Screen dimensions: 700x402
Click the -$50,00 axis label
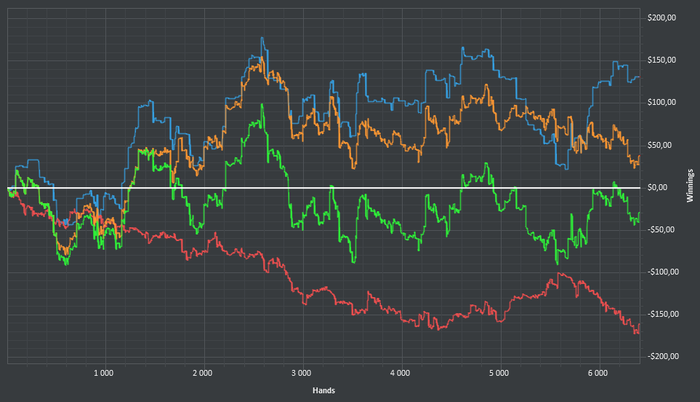(661, 230)
